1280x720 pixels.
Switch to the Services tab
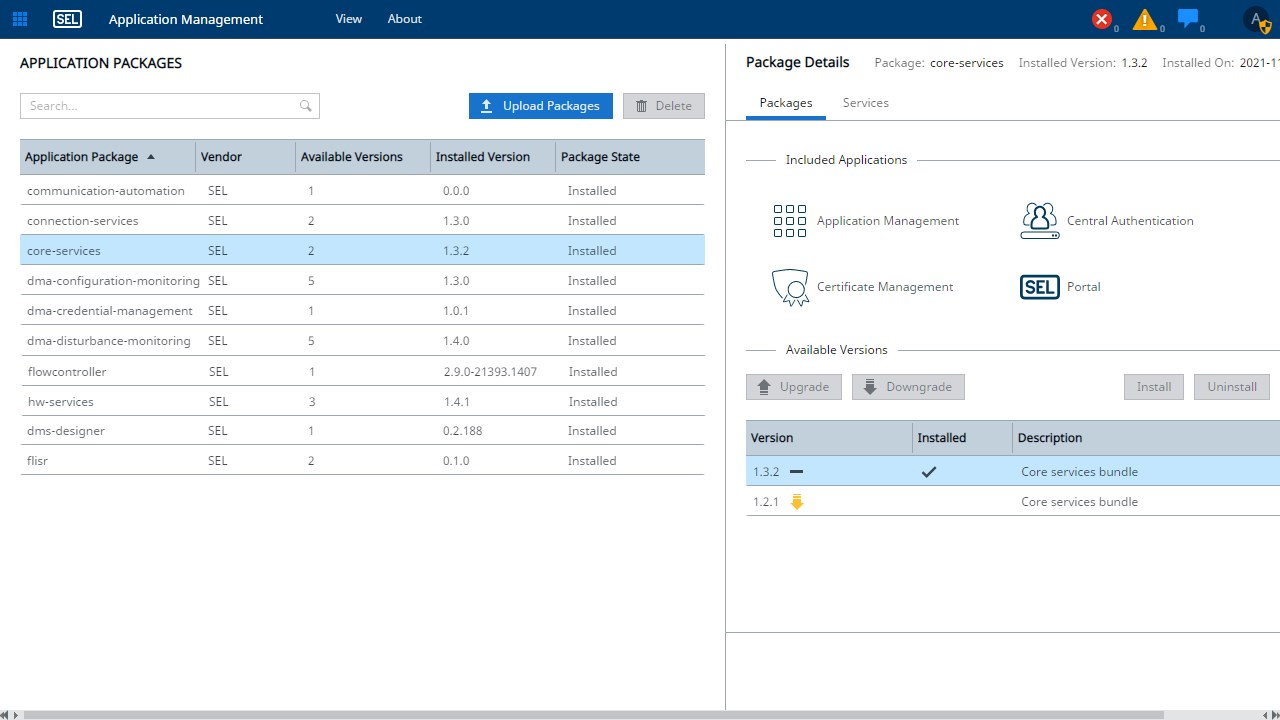pos(866,103)
